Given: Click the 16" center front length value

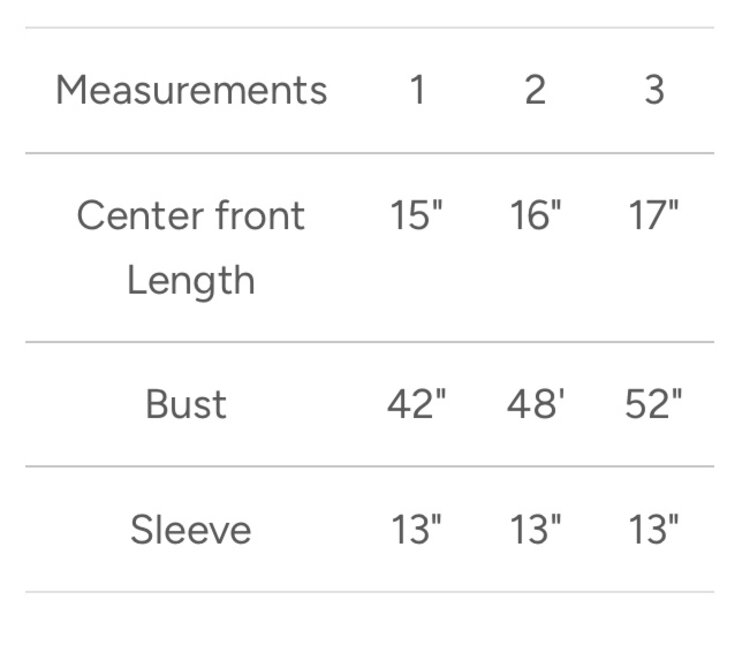Looking at the screenshot, I should pos(536,215).
